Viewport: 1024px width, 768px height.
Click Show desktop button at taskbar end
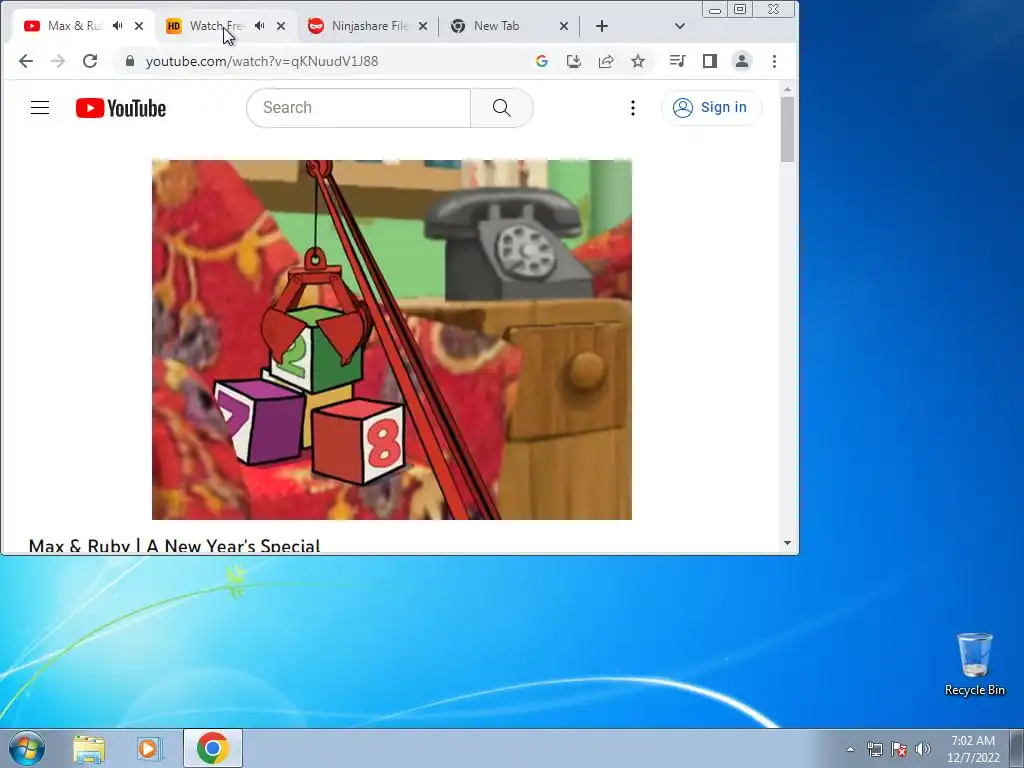(x=1017, y=748)
